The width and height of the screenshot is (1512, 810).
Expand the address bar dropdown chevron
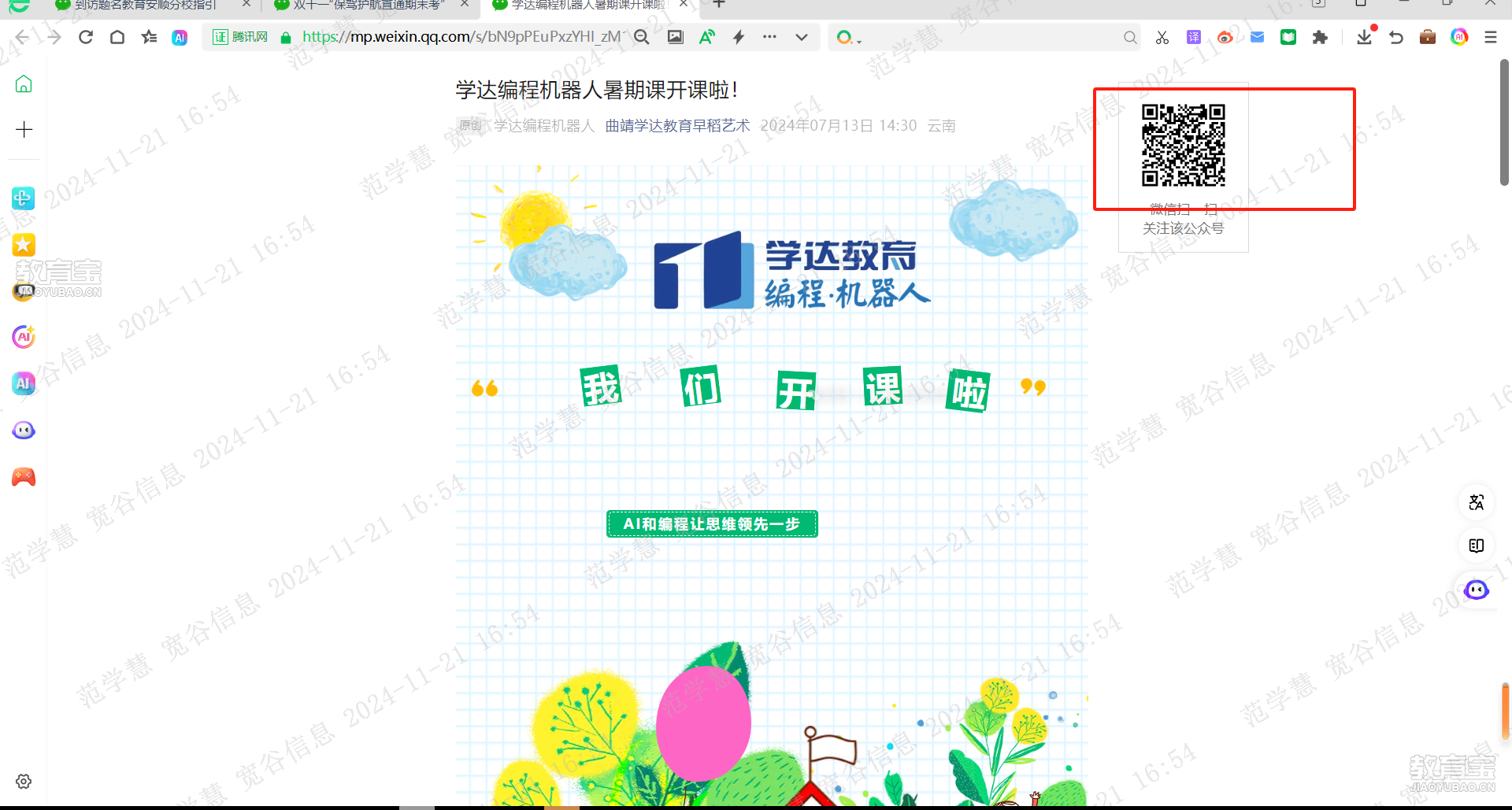coord(802,37)
